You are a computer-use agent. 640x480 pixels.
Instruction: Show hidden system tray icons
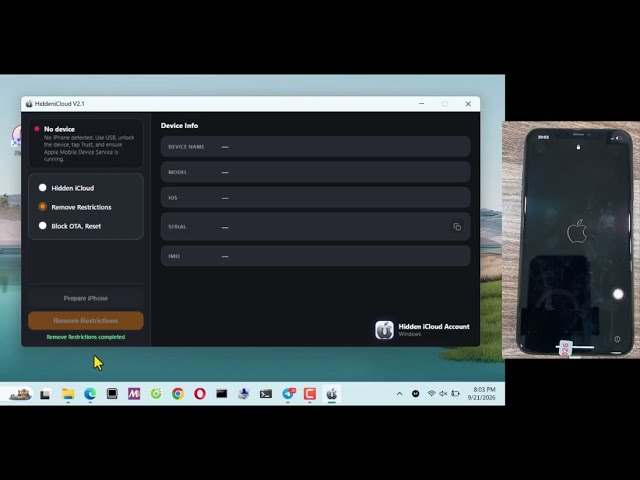point(399,393)
